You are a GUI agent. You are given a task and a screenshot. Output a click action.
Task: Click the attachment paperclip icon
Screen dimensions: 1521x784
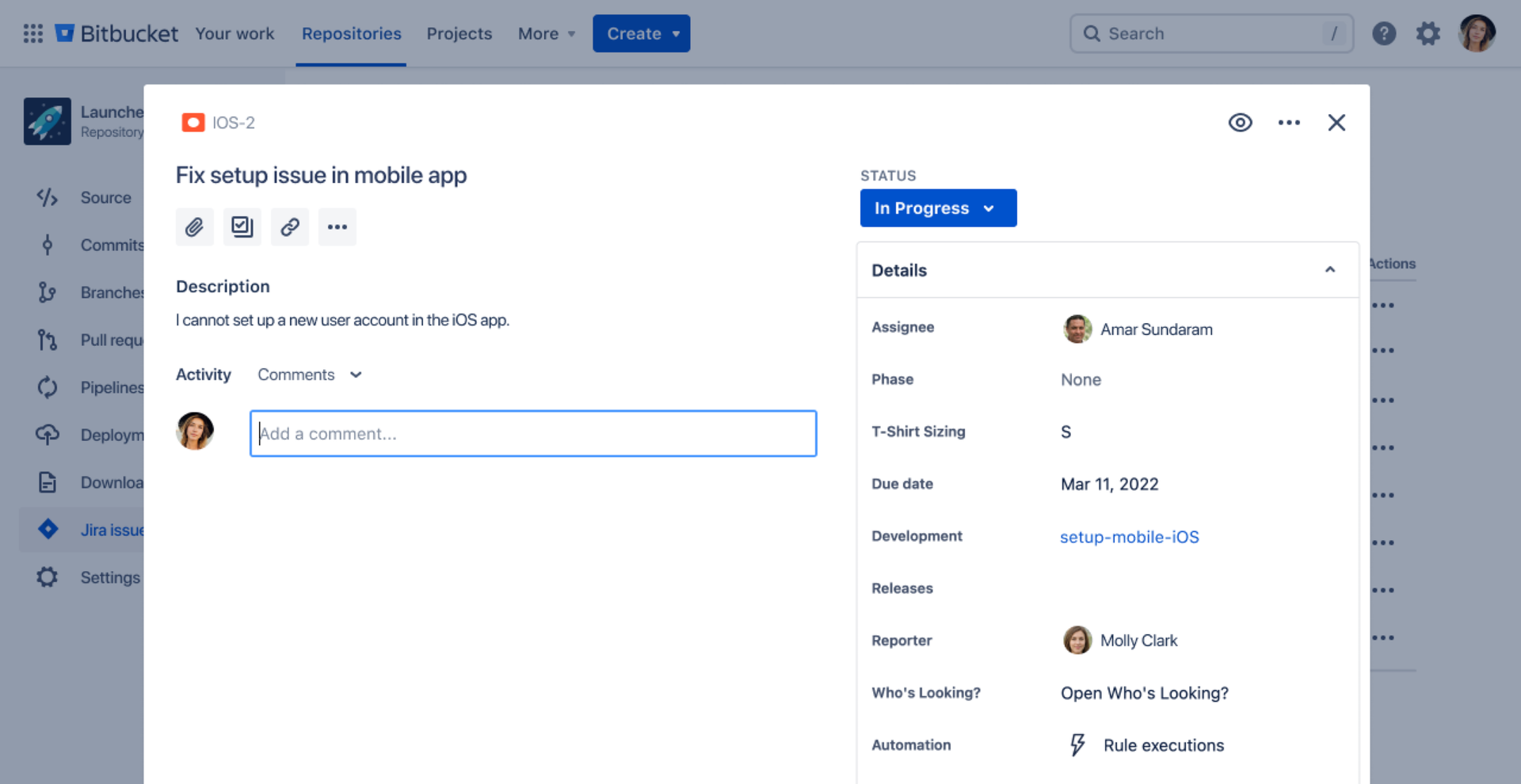[x=194, y=227]
